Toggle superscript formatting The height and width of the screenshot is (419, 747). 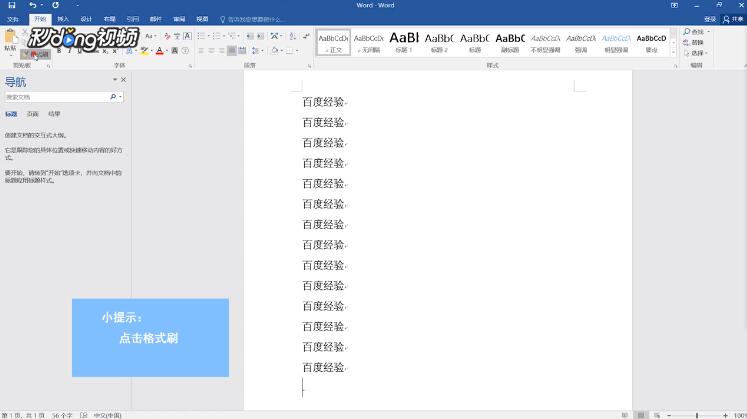[x=115, y=50]
